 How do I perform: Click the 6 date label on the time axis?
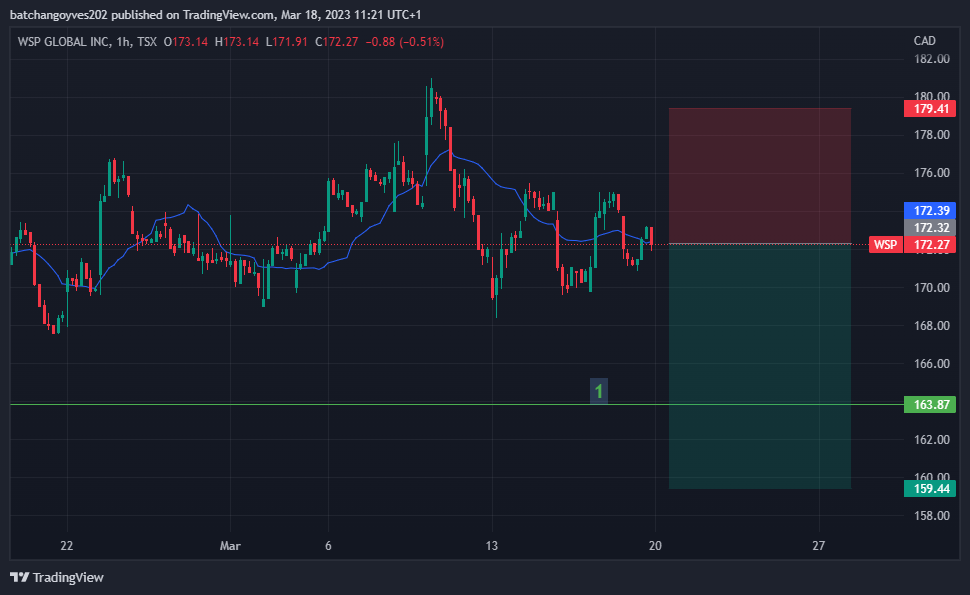coord(328,546)
